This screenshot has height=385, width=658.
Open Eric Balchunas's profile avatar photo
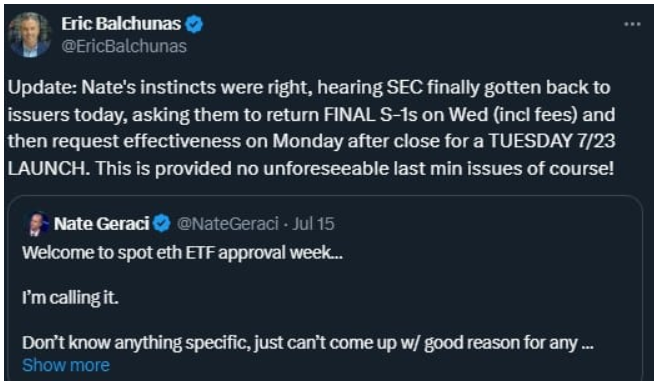coord(29,34)
